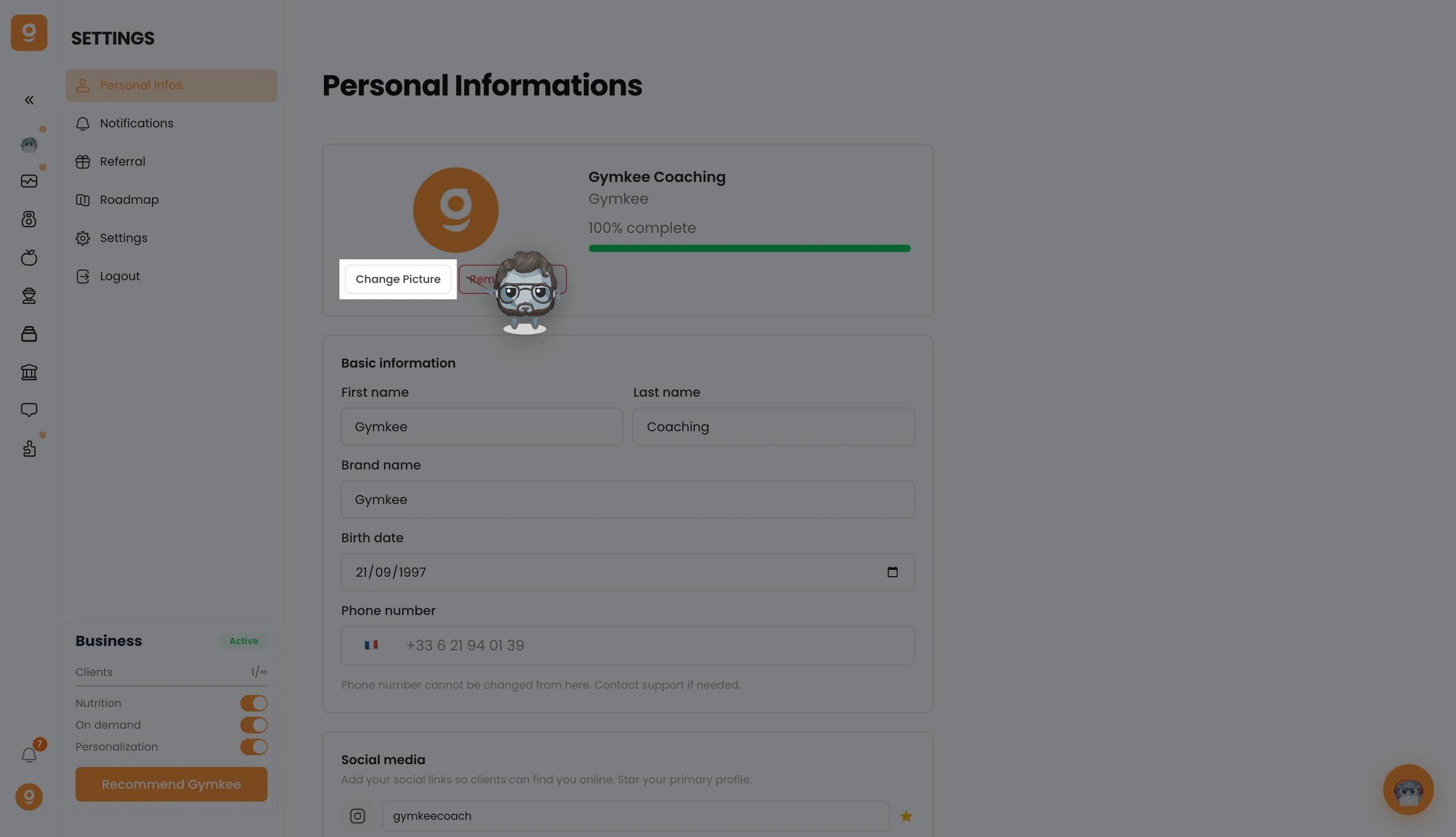1456x837 pixels.
Task: Open the puzzle integrations icon in the sidebar
Action: (x=29, y=448)
